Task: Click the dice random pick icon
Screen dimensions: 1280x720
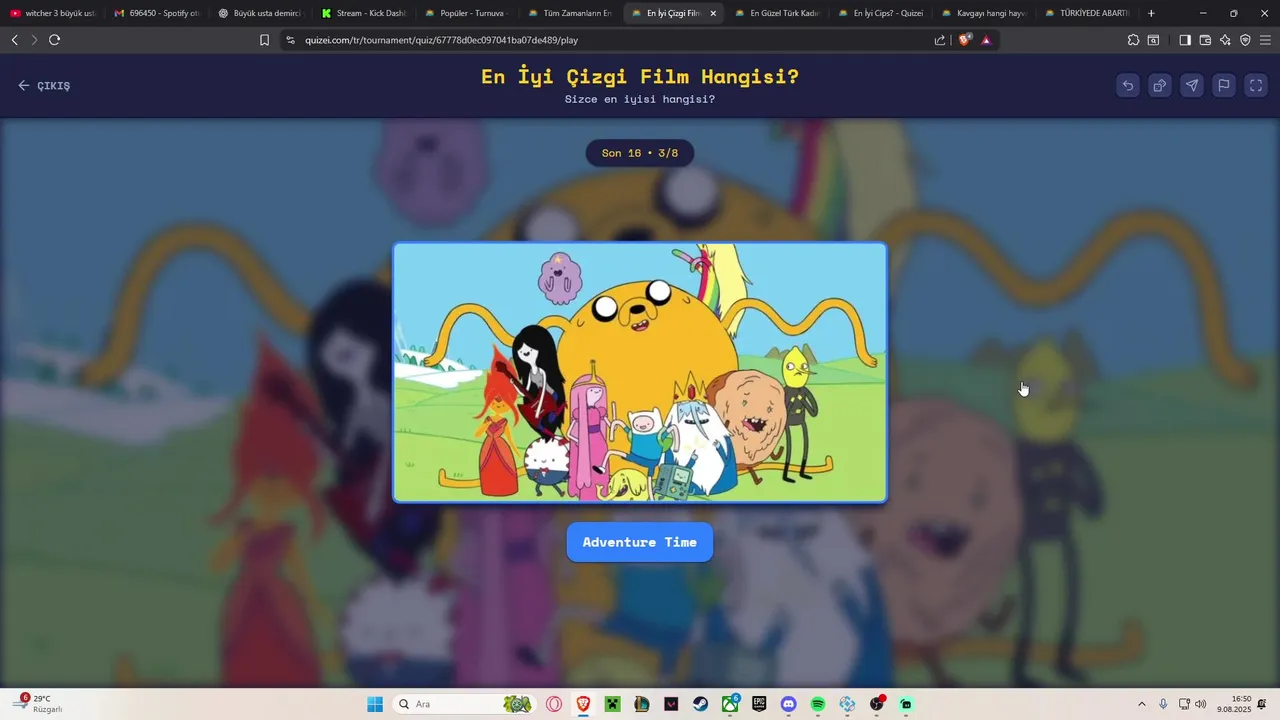Action: [1160, 85]
